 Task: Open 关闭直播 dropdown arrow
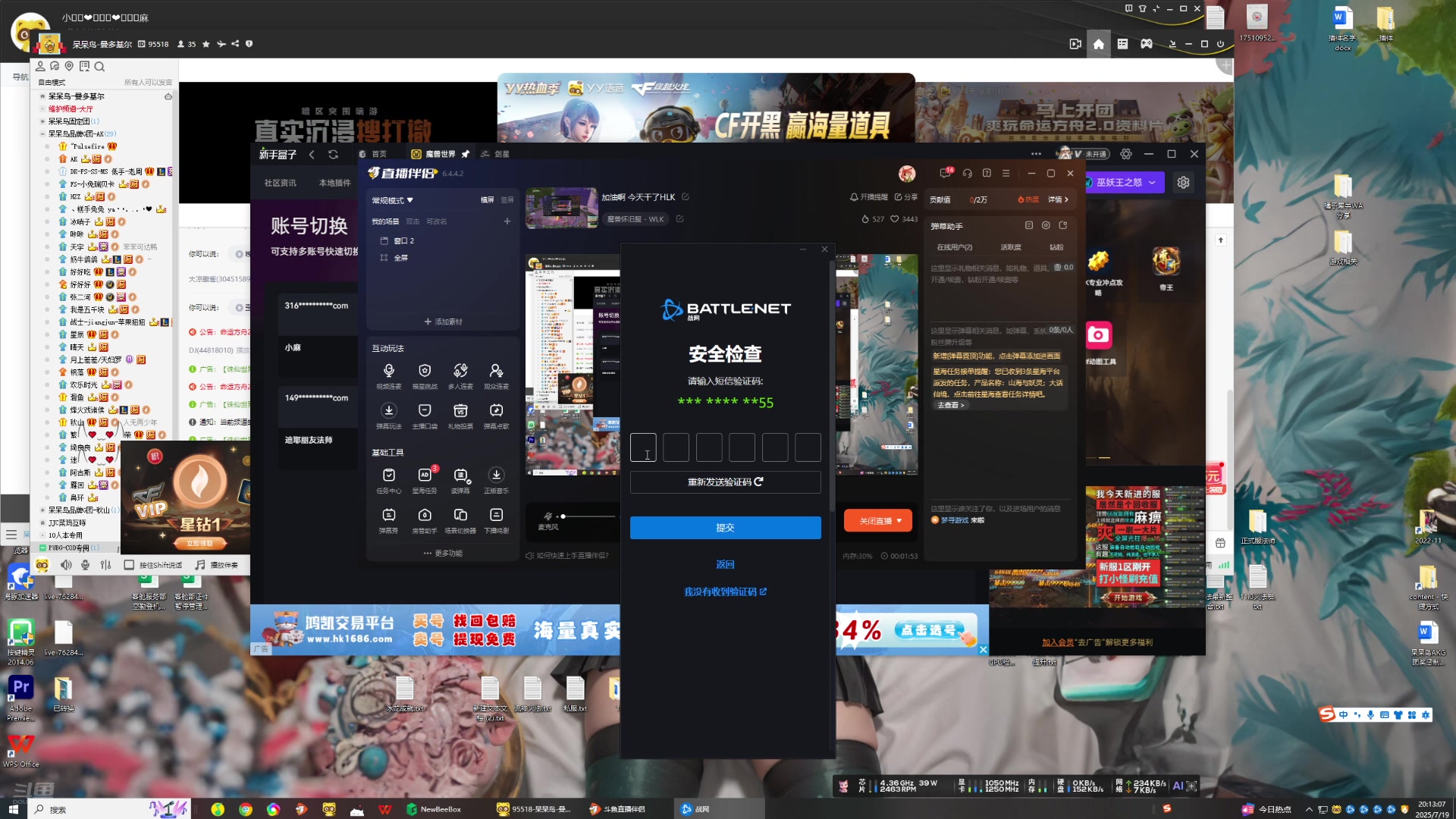point(899,521)
